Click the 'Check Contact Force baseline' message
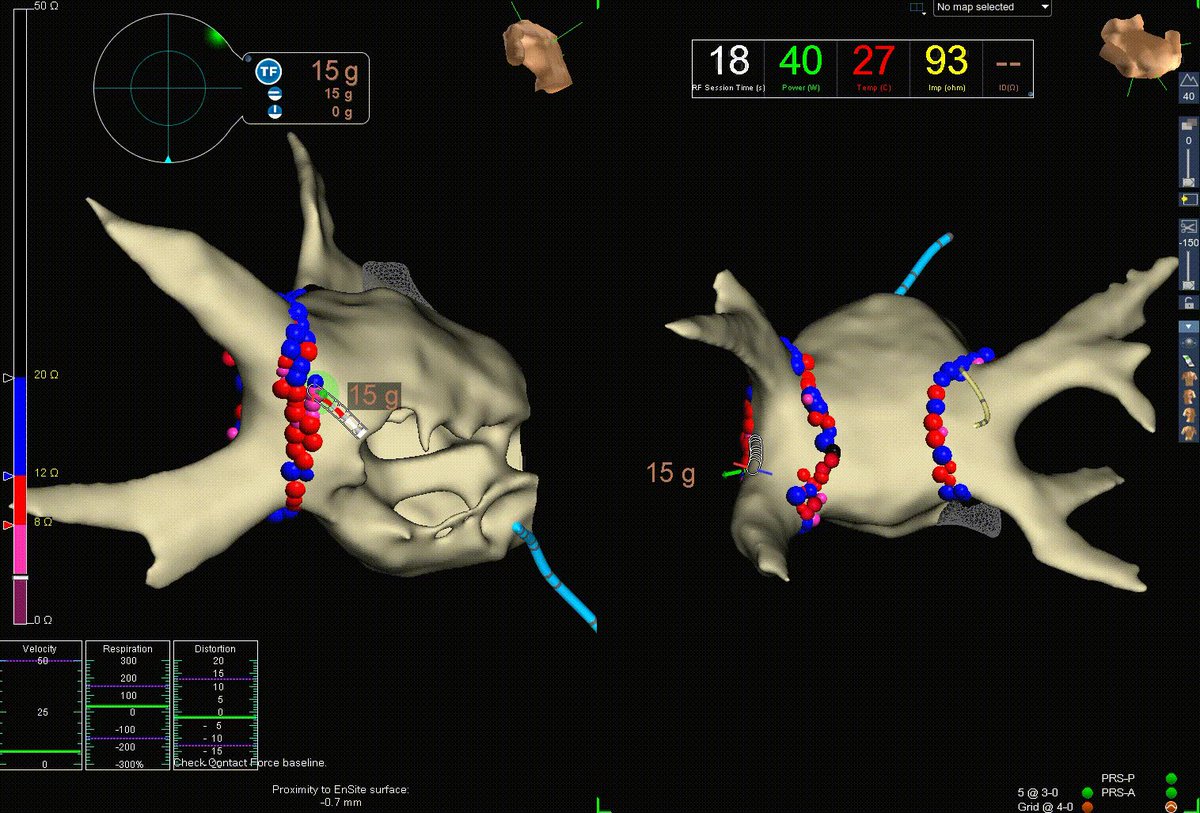Screen dimensions: 1200x813 click(250, 763)
